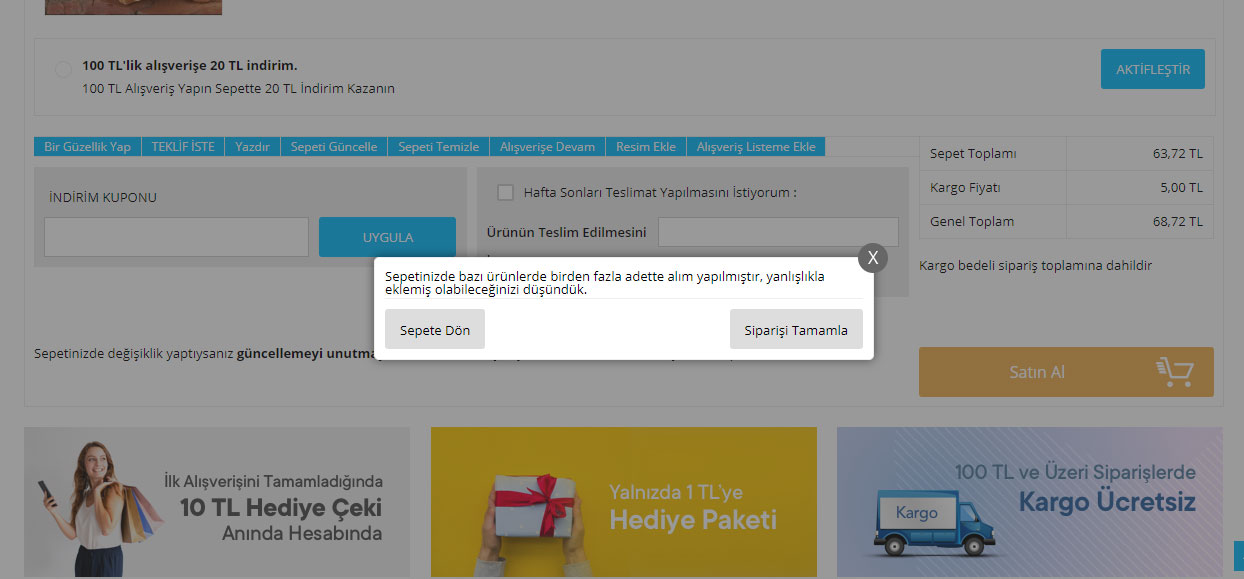Click the Resim Ekle item
1244x579 pixels.
coord(646,146)
